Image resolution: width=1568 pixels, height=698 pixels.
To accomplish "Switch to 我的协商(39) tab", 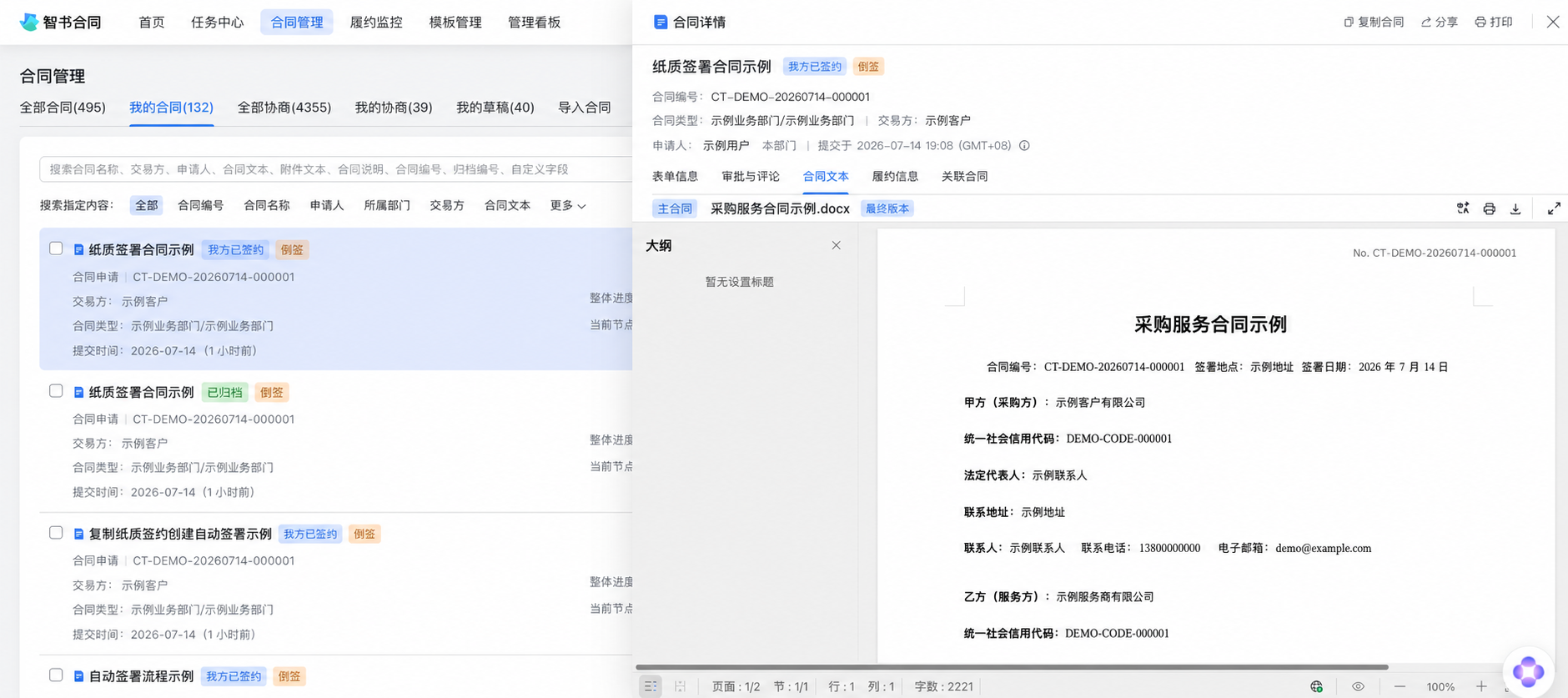I will click(394, 108).
